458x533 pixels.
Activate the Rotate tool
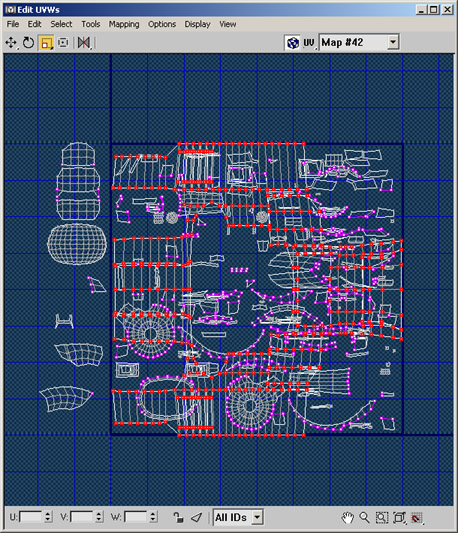28,43
